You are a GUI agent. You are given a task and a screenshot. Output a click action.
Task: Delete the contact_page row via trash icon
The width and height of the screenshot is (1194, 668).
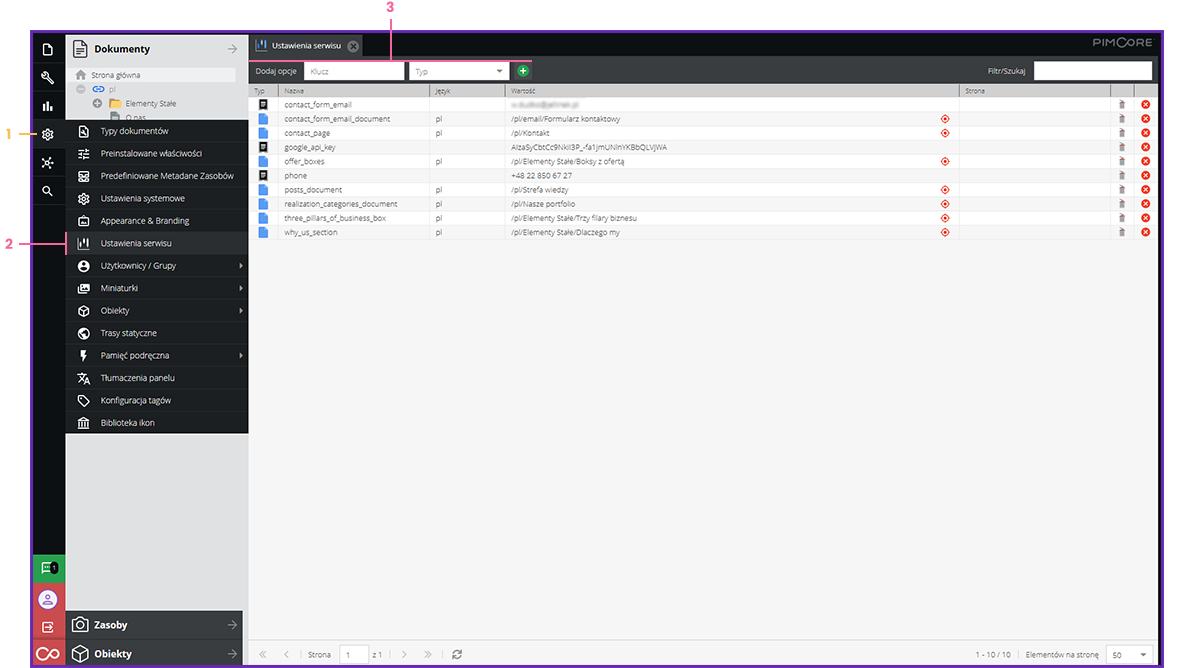click(1121, 133)
